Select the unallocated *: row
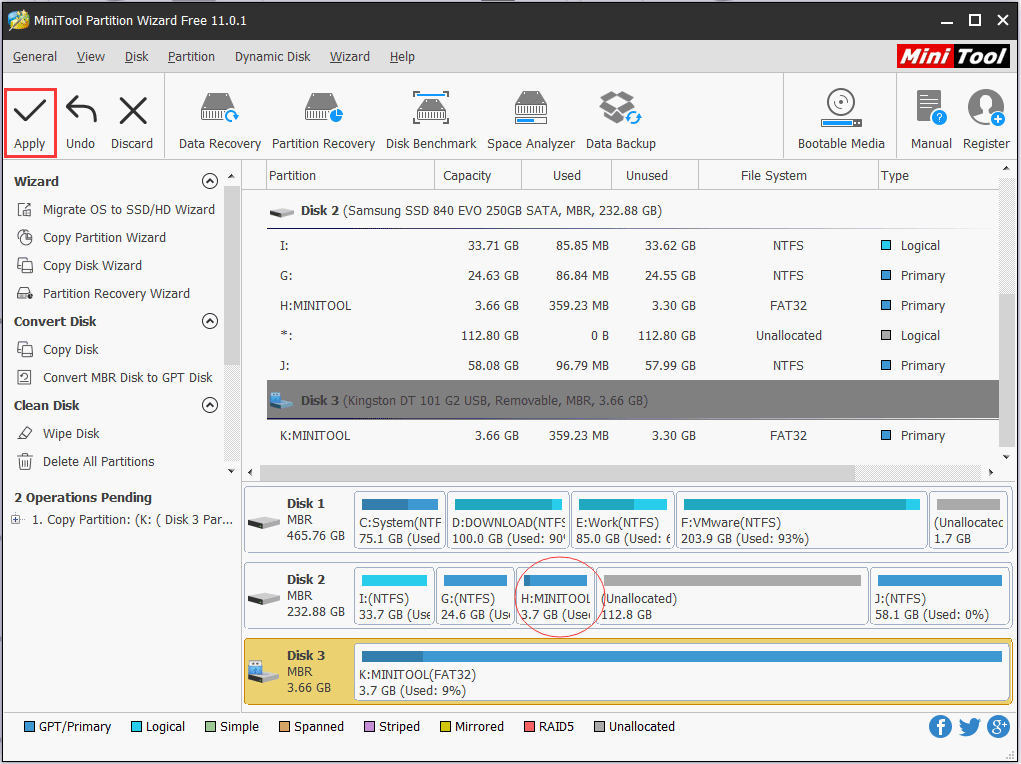The height and width of the screenshot is (764, 1021). coord(632,335)
